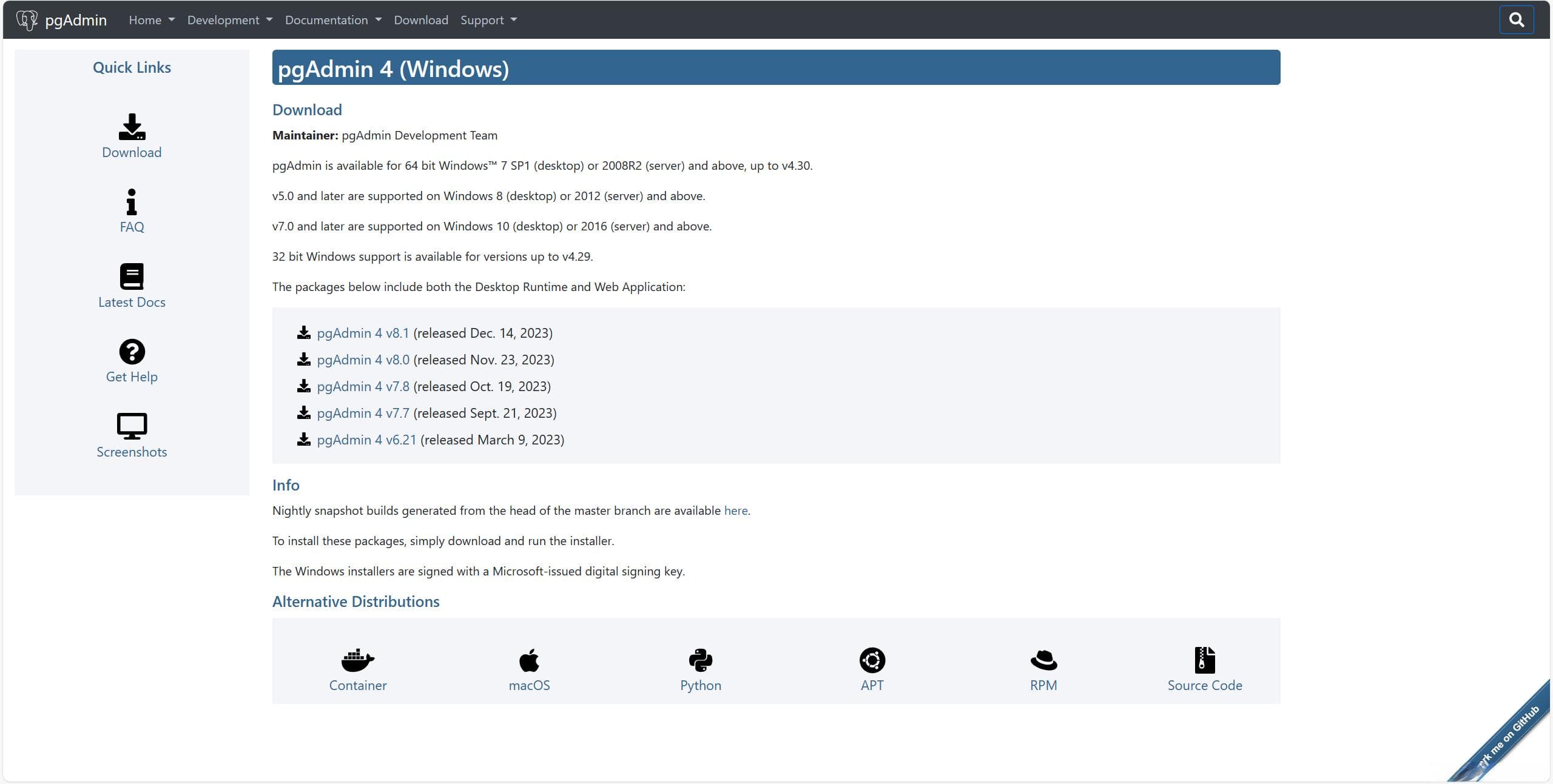Open the pgAdmin 4 v6.21 download link

click(366, 440)
